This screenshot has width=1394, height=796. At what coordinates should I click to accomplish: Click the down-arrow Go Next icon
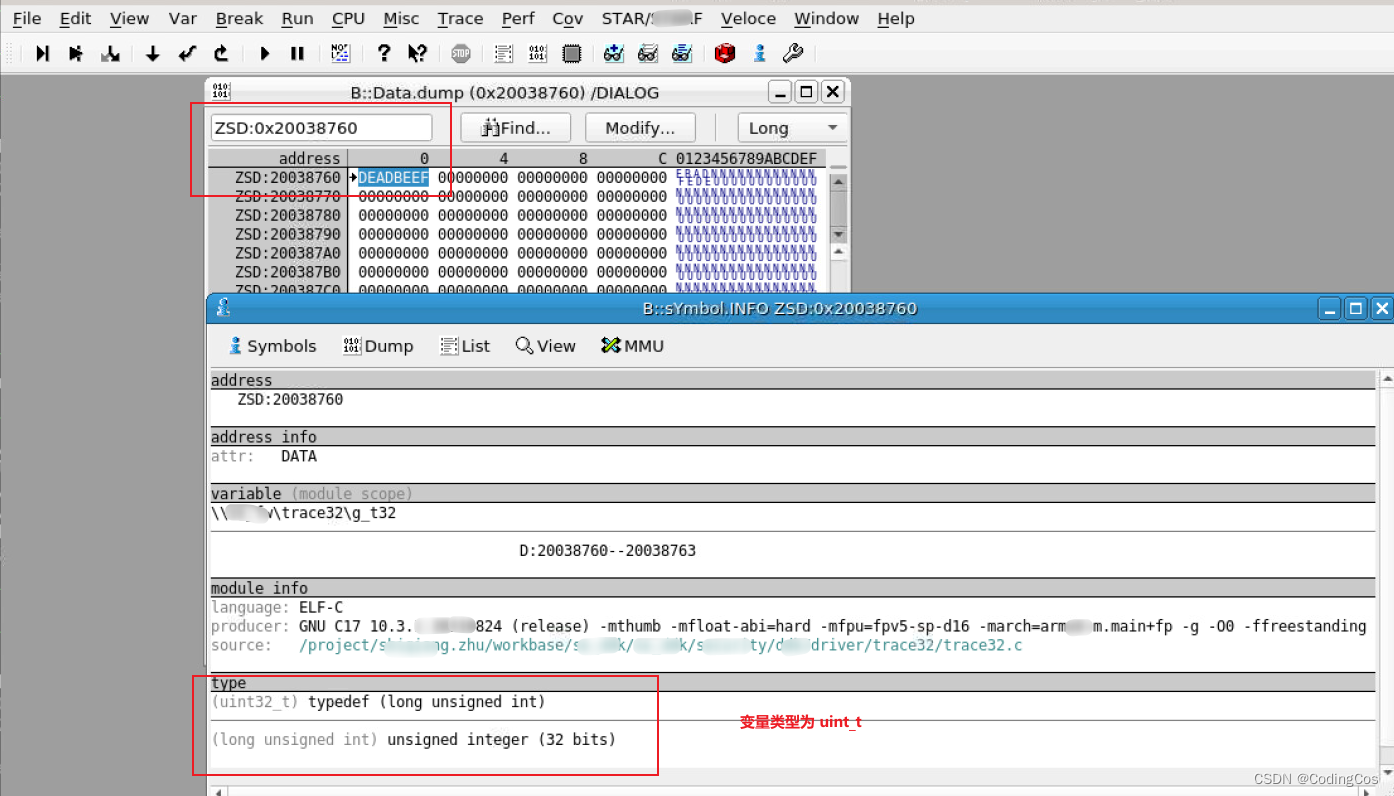(x=153, y=53)
